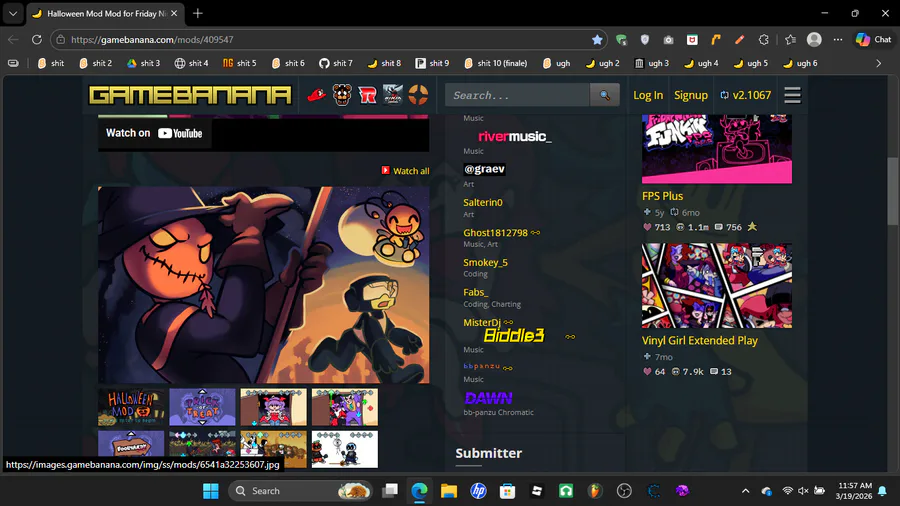Viewport: 900px width, 506px height.
Task: Open the Signup link
Action: coord(690,95)
